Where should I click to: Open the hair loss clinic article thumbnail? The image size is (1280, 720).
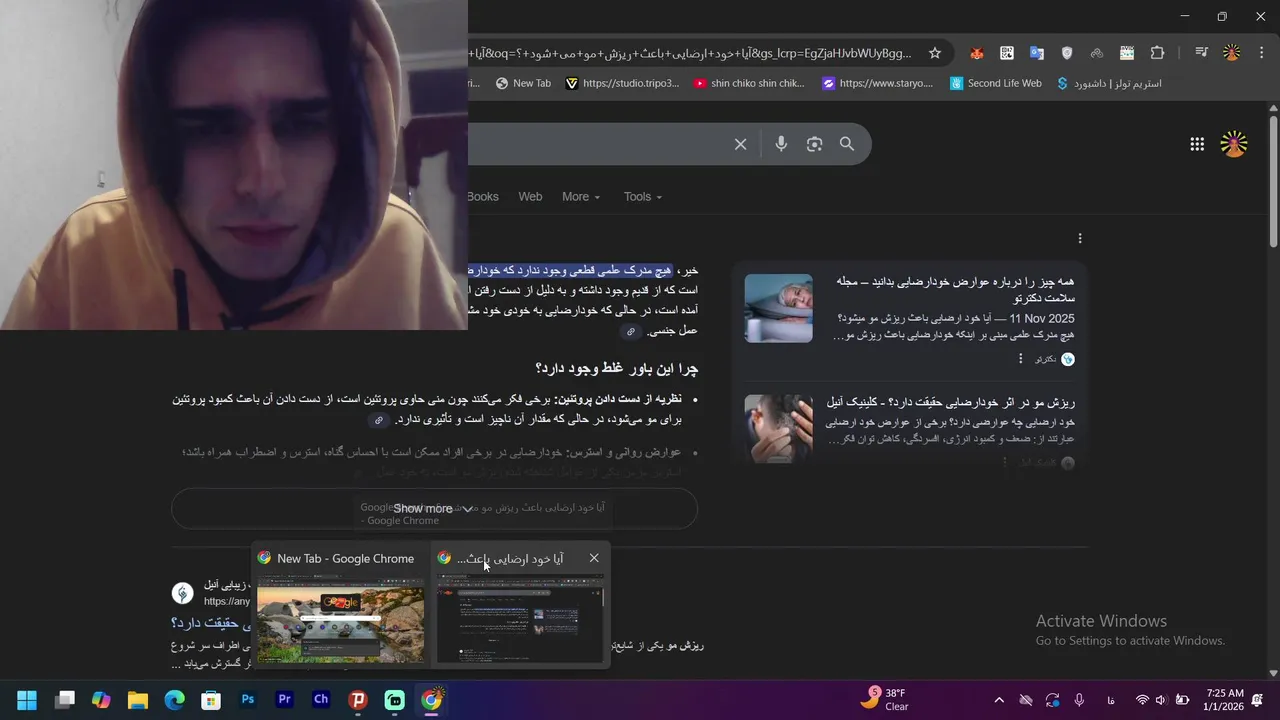tap(778, 428)
